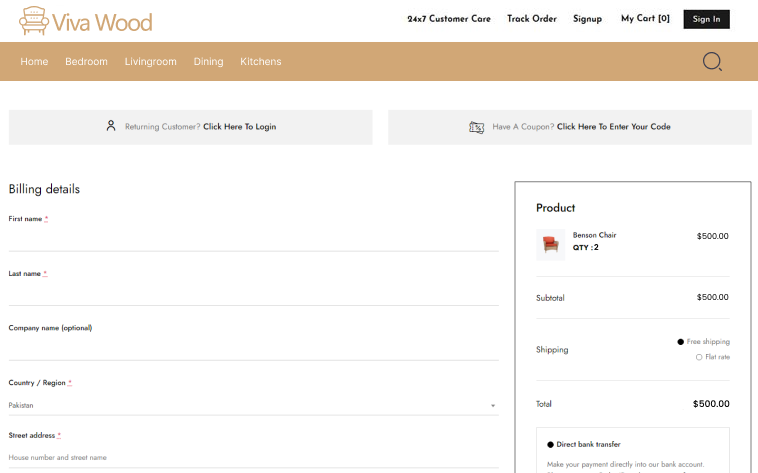Open the Track Order link
This screenshot has height=473, width=758.
click(531, 19)
